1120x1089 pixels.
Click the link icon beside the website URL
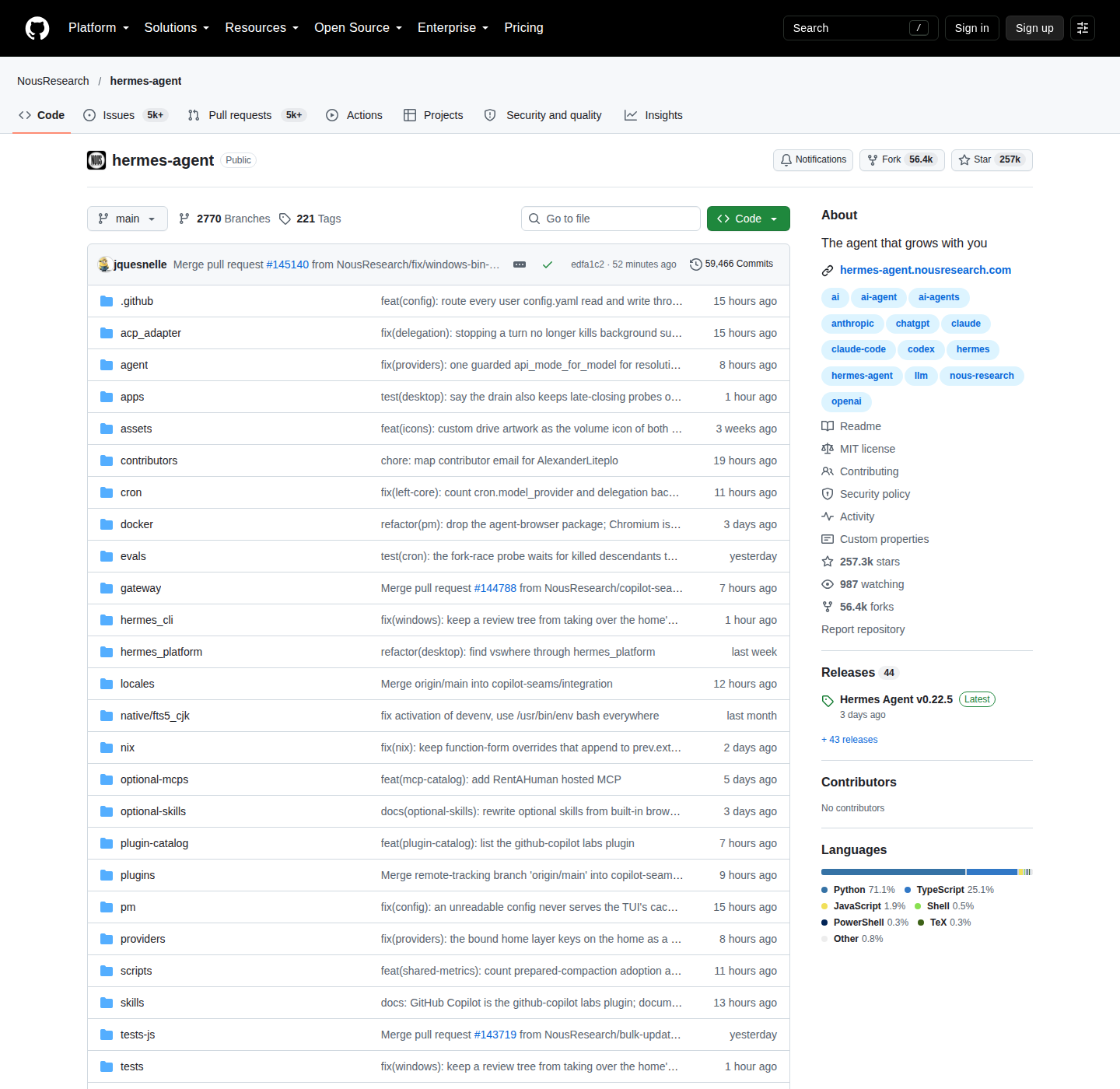coord(828,271)
